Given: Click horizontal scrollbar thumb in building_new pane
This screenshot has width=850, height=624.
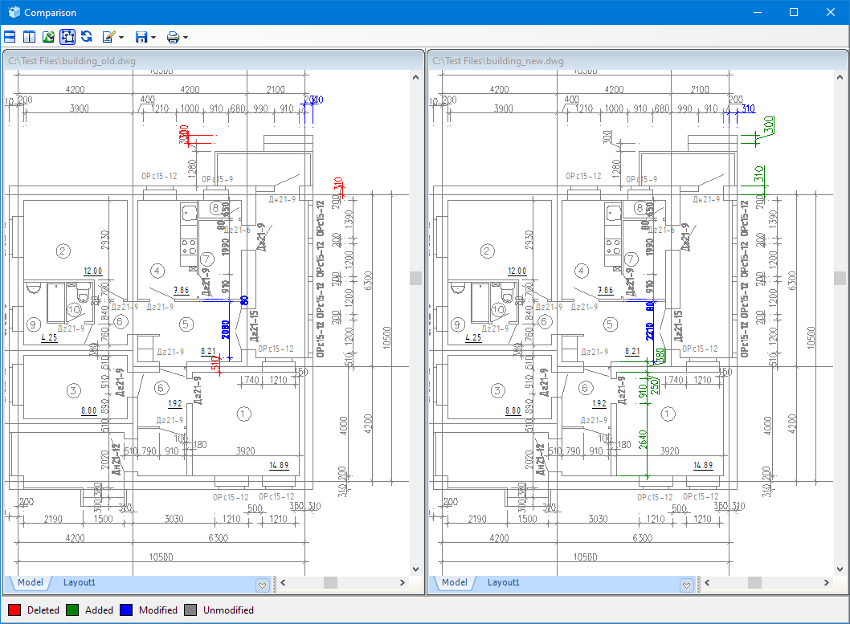Looking at the screenshot, I should (755, 583).
